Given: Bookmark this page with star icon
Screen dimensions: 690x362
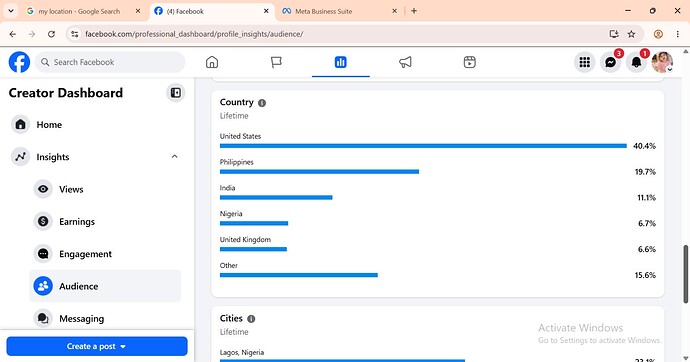Looking at the screenshot, I should click(x=631, y=34).
